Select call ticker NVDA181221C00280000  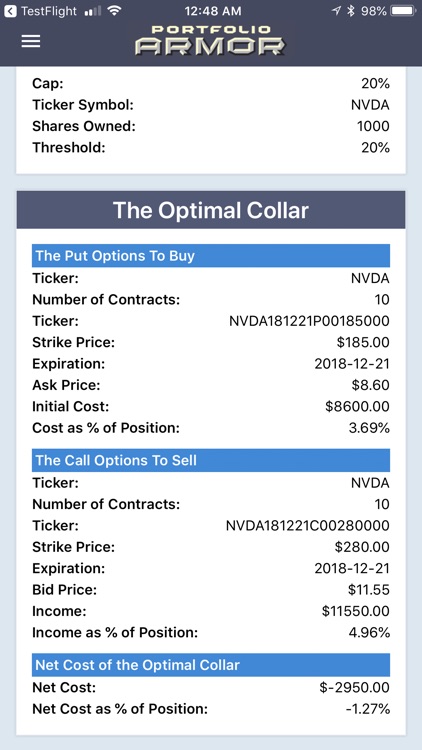tap(308, 526)
